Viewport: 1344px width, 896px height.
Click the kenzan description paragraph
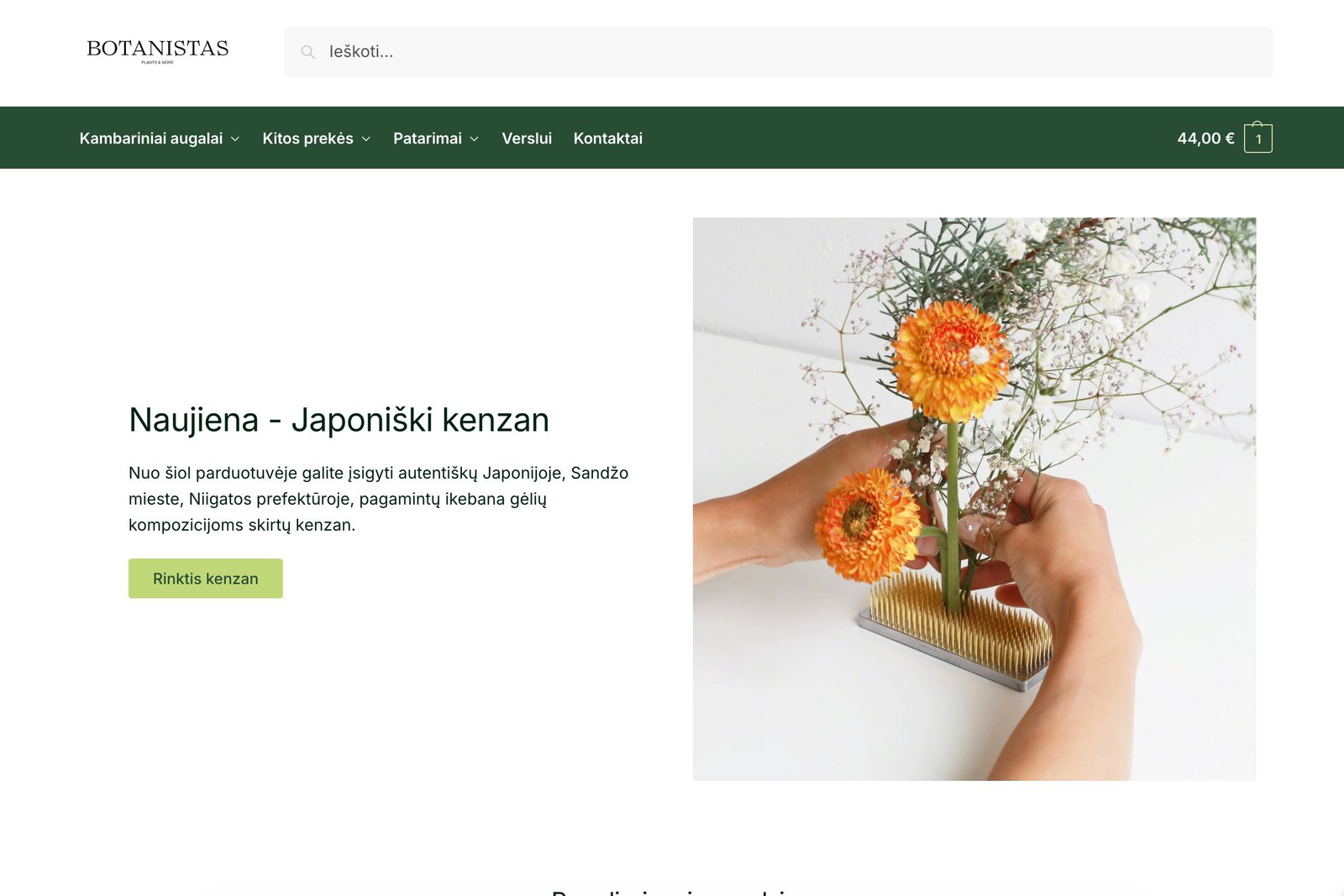[378, 499]
